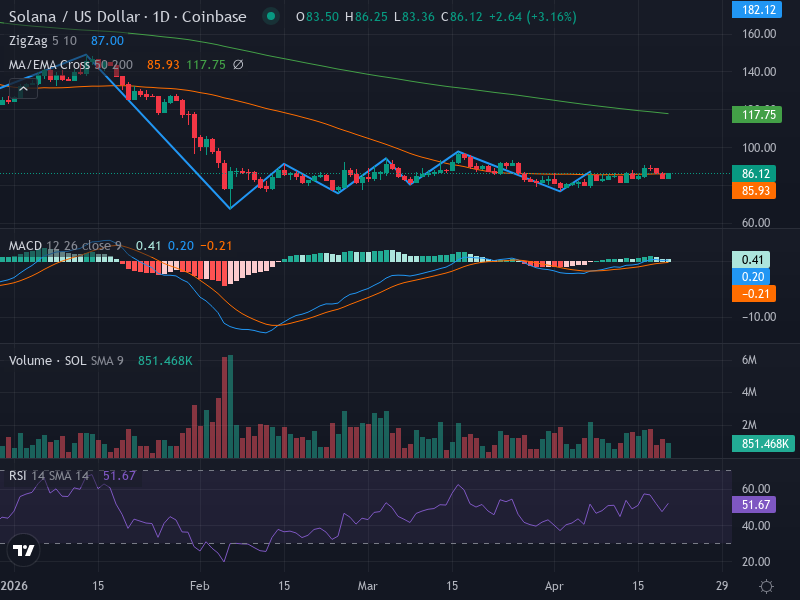Open the MACD 12 26 close 9 legend
The image size is (800, 600).
point(65,246)
